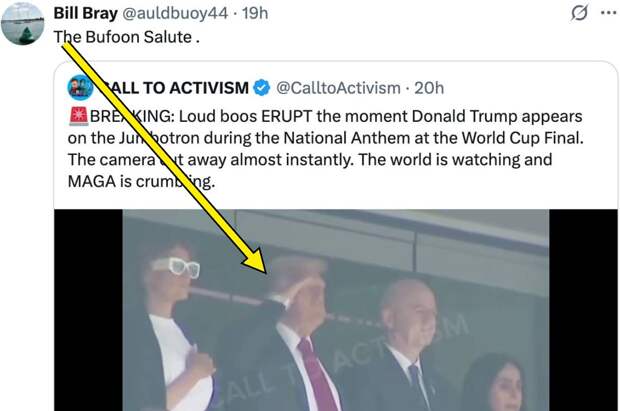
Task: Open the three-dot more options menu
Action: click(x=607, y=13)
